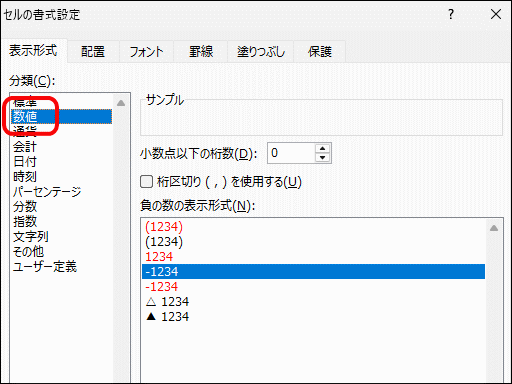Image resolution: width=512 pixels, height=384 pixels.
Task: Select 数値 in the category list
Action: tap(61, 117)
